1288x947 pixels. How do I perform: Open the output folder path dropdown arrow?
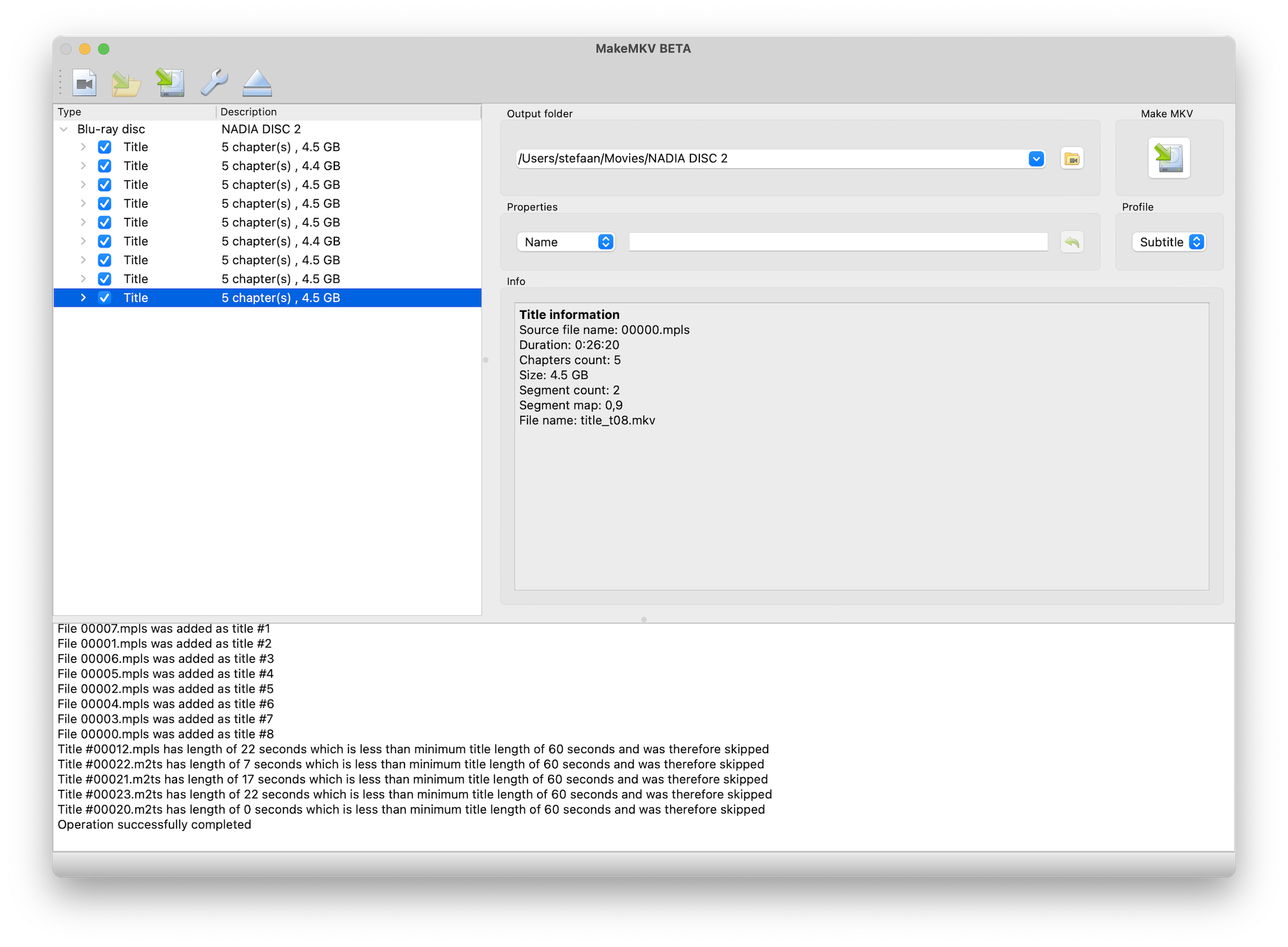click(x=1036, y=159)
